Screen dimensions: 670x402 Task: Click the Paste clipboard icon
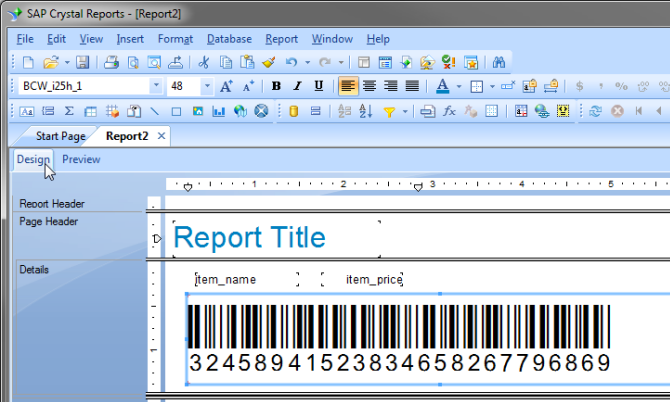point(247,63)
